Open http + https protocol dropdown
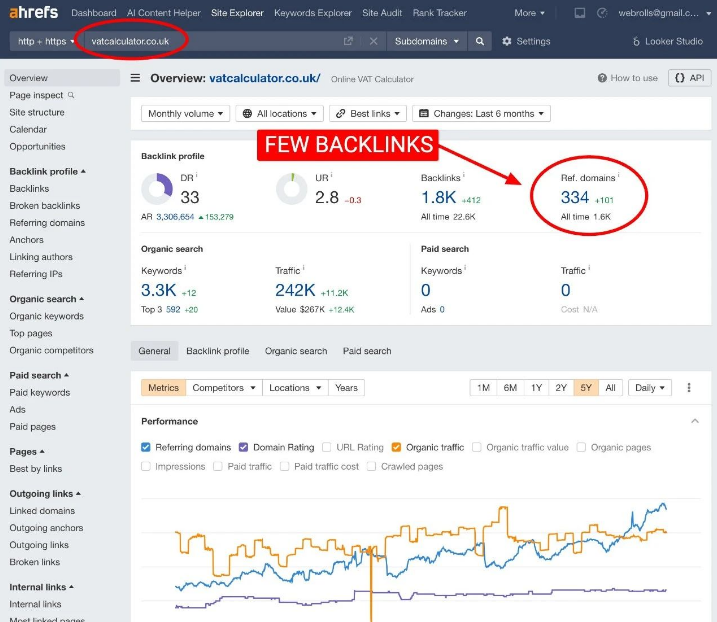Screen dimensions: 717x622 pos(46,41)
